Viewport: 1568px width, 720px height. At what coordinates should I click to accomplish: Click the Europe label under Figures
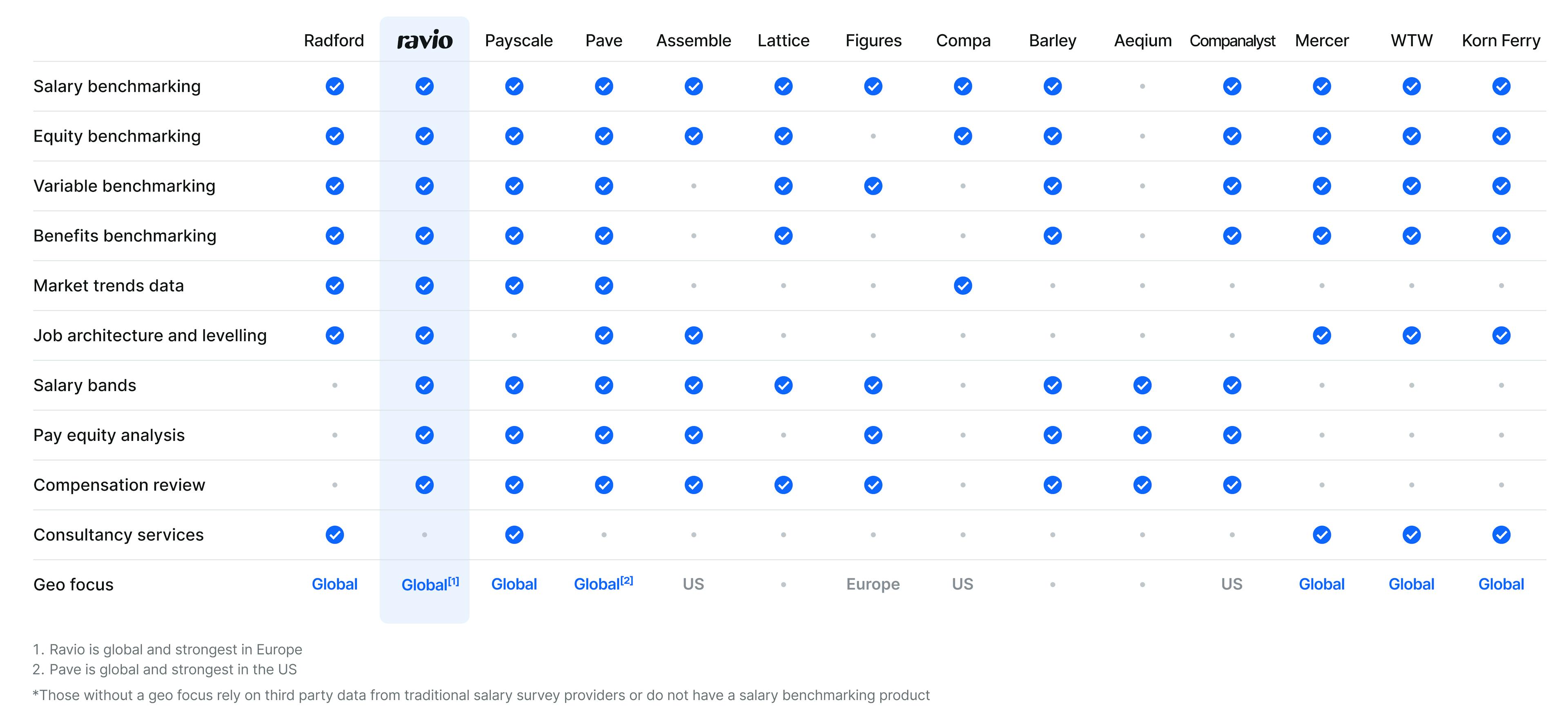872,584
